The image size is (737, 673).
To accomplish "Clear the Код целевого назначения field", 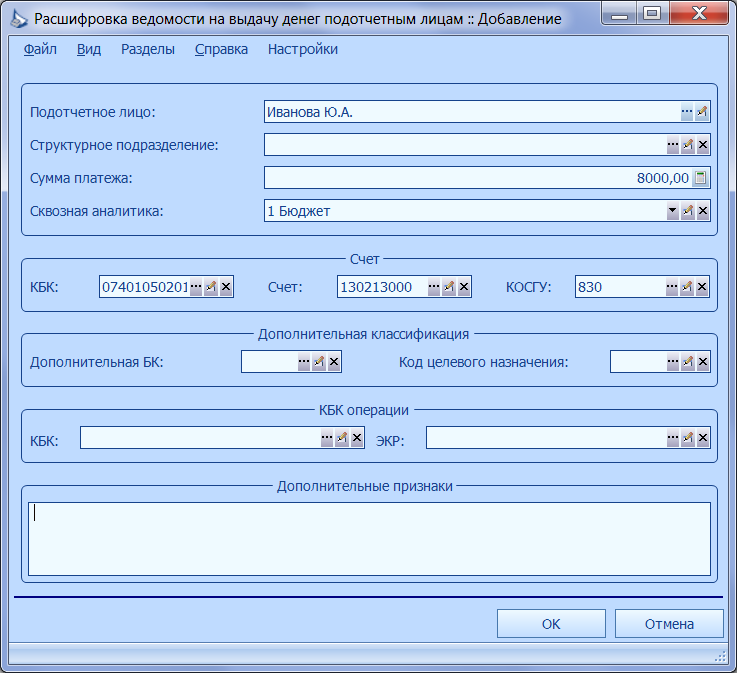I will [703, 362].
